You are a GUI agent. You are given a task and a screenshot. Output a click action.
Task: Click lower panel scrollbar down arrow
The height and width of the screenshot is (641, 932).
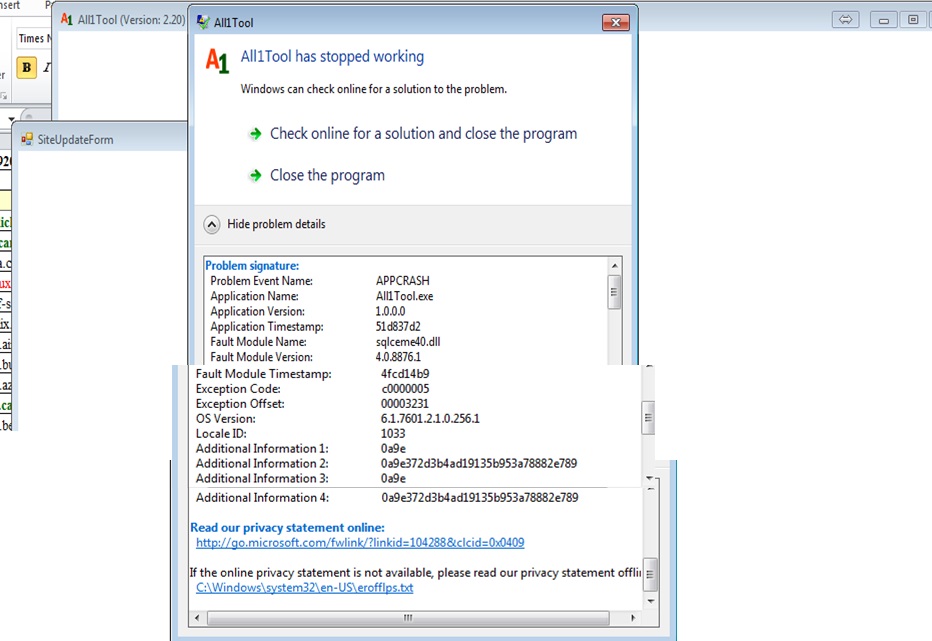click(650, 601)
